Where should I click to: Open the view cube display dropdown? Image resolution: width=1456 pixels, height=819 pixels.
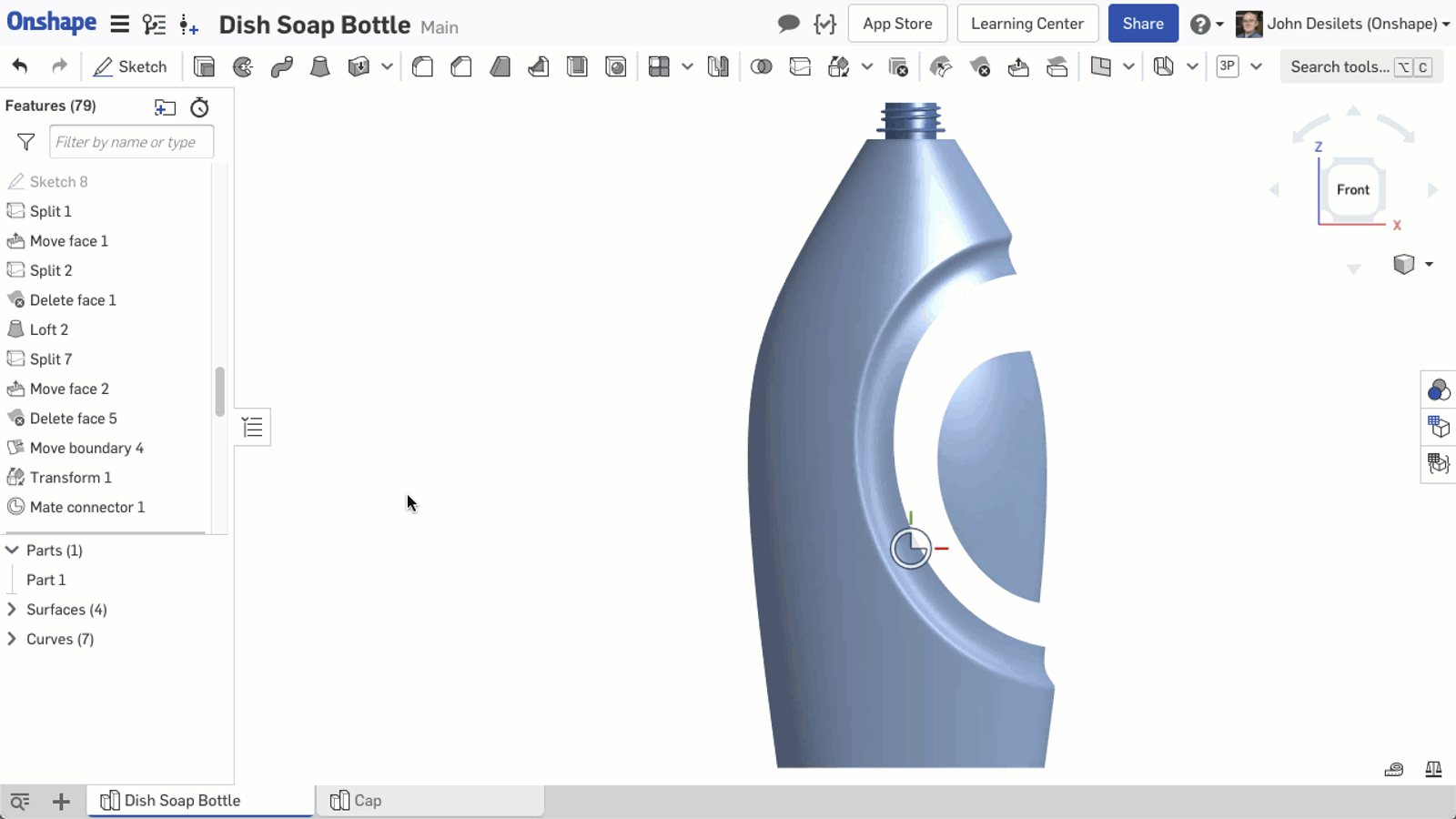click(x=1429, y=264)
